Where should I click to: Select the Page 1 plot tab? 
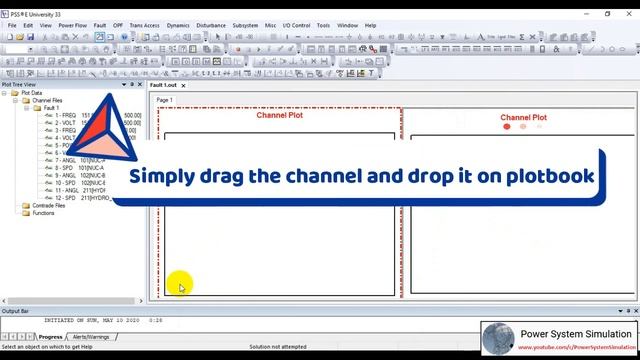pos(164,100)
